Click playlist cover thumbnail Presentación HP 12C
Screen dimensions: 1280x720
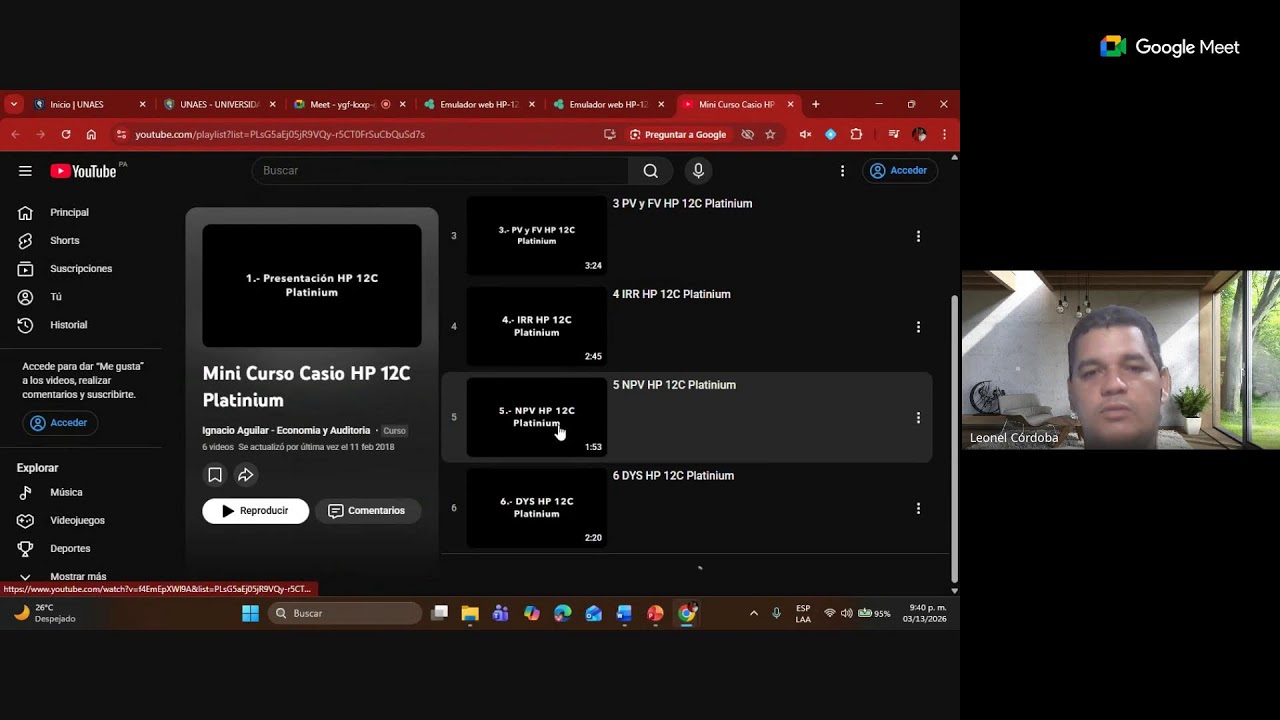[x=312, y=286]
